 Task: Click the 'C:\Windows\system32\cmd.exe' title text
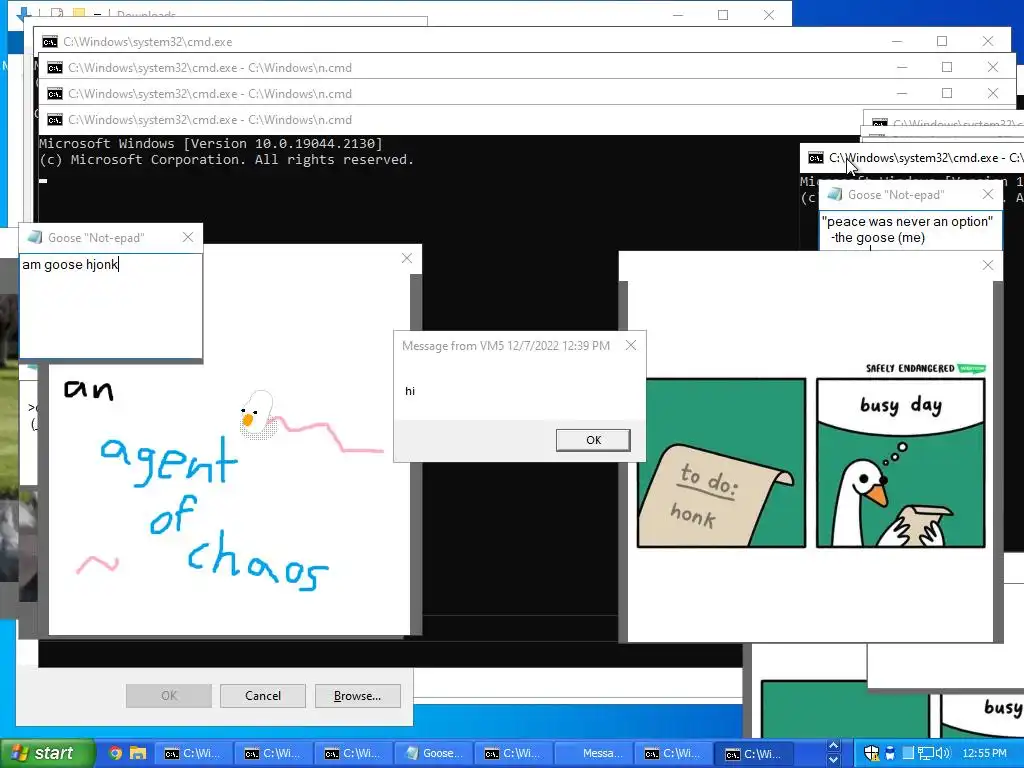(x=148, y=42)
